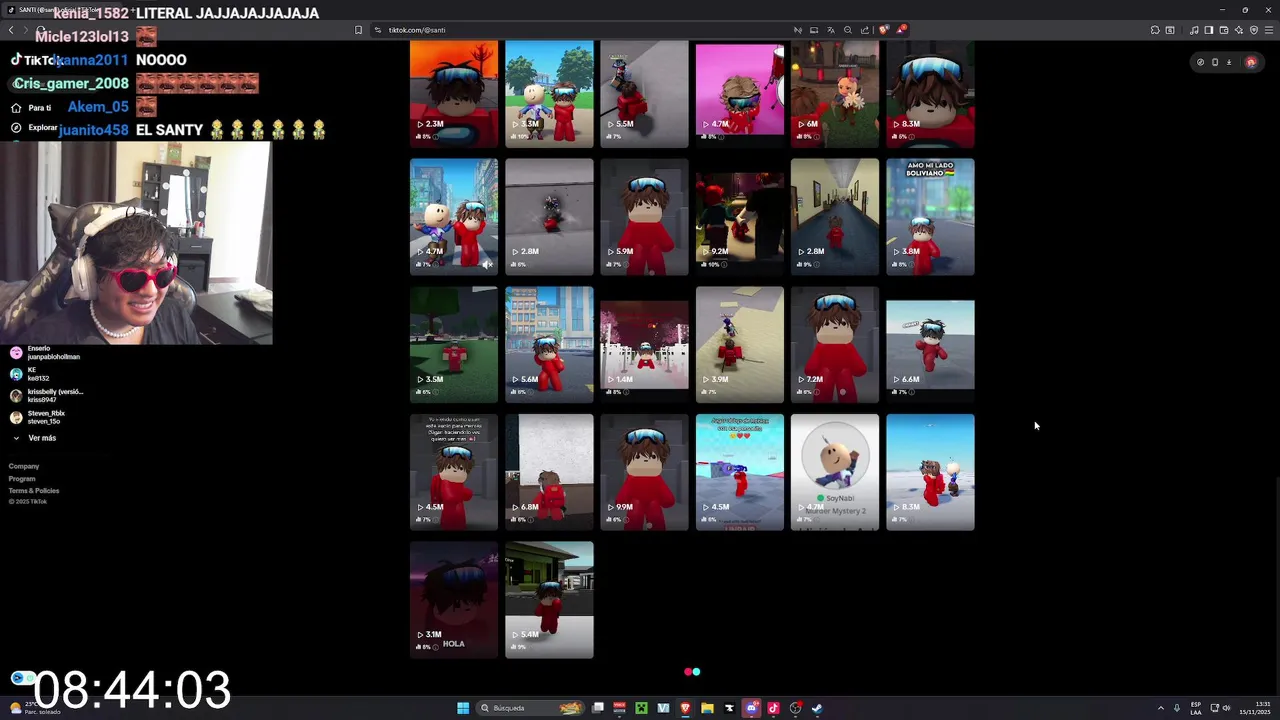Open the Enserio juanpabloholiman account
The image size is (1280, 720).
[x=45, y=353]
